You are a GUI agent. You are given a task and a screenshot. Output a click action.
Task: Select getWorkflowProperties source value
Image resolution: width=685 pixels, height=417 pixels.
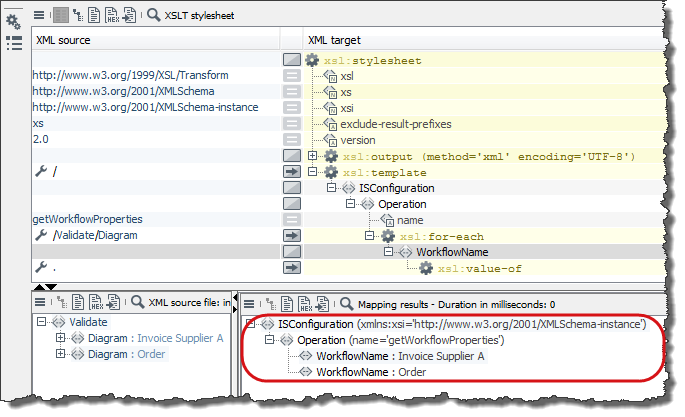pos(88,219)
